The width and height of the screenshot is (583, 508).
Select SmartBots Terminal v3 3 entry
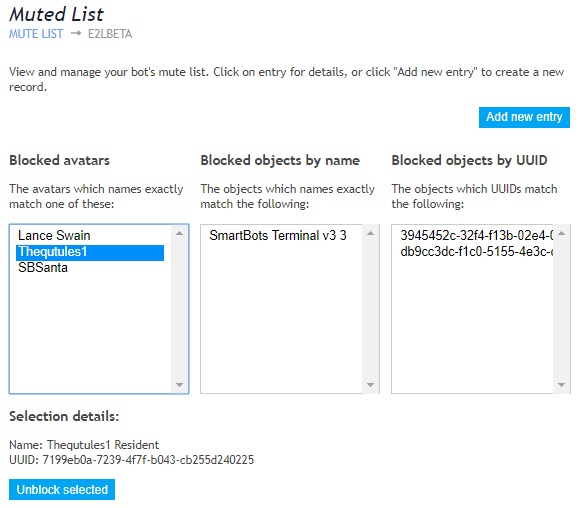pyautogui.click(x=281, y=235)
